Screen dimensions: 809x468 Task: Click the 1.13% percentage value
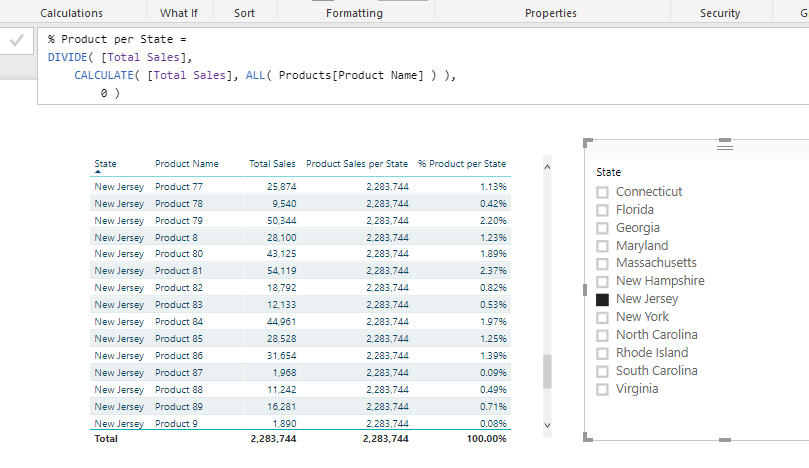[493, 186]
